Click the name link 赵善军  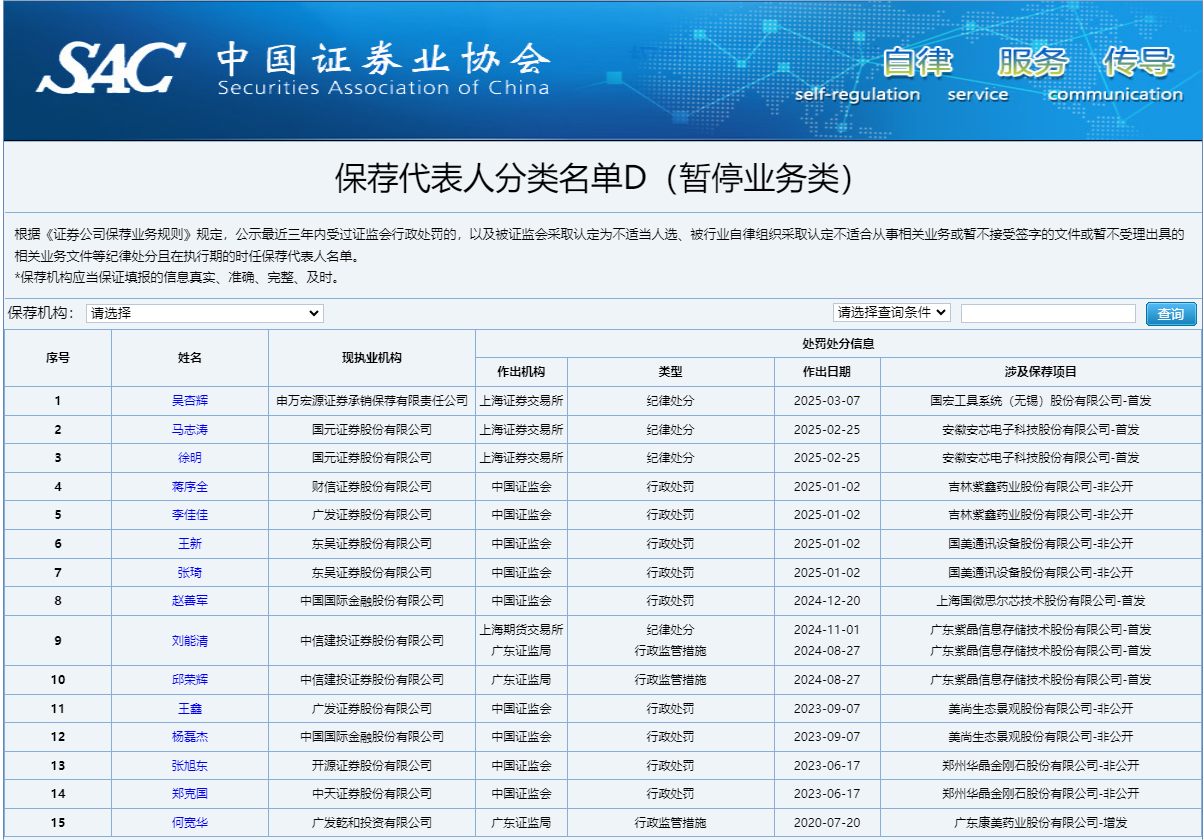[x=190, y=601]
